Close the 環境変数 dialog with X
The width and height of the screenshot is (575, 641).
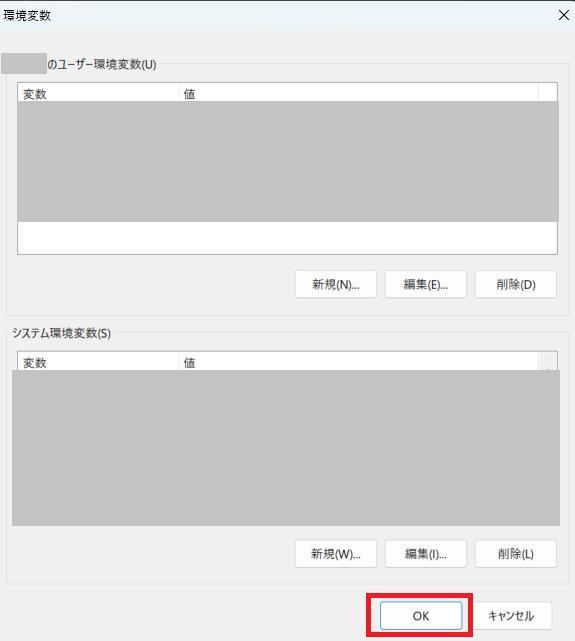coord(564,16)
